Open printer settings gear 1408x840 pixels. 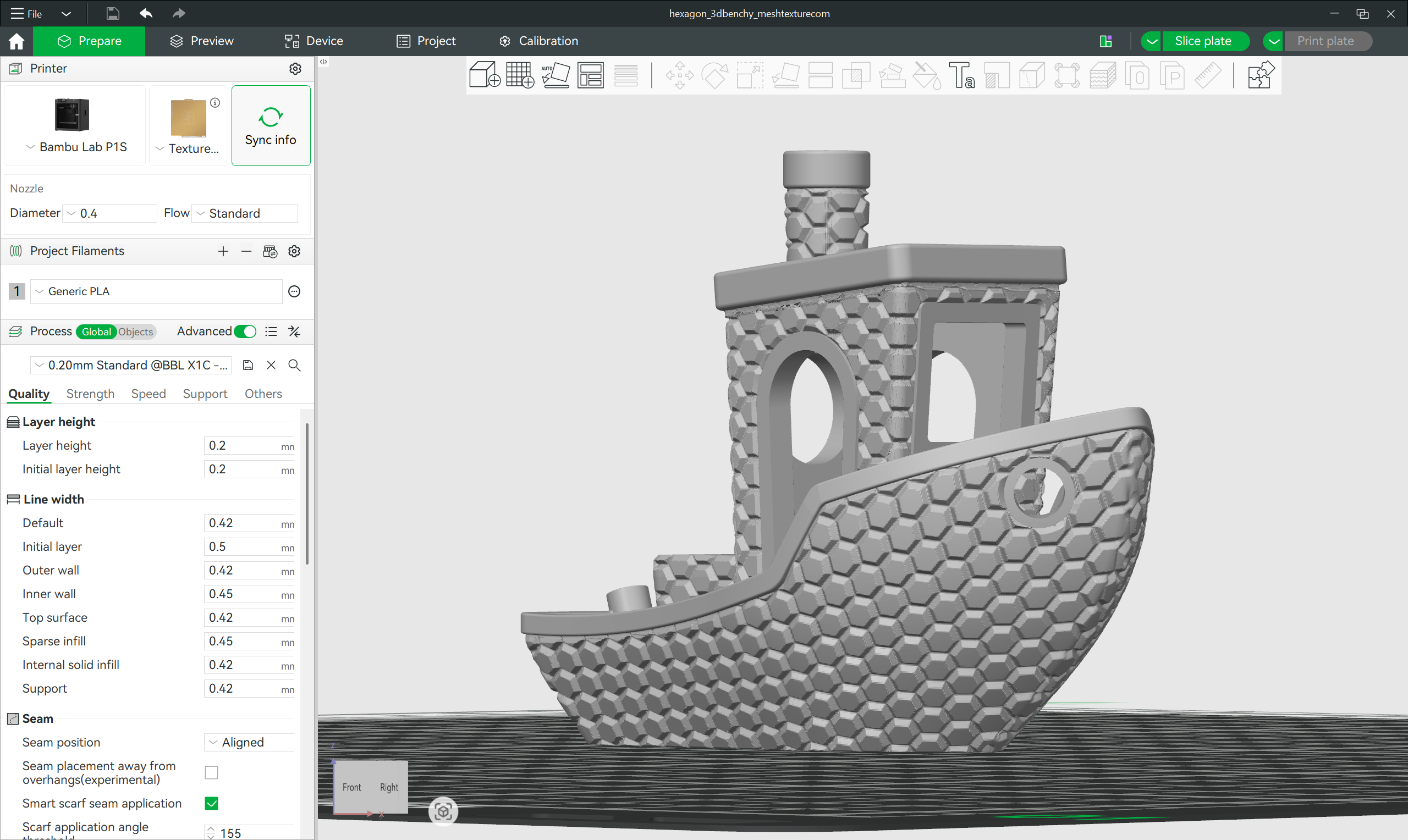coord(295,69)
